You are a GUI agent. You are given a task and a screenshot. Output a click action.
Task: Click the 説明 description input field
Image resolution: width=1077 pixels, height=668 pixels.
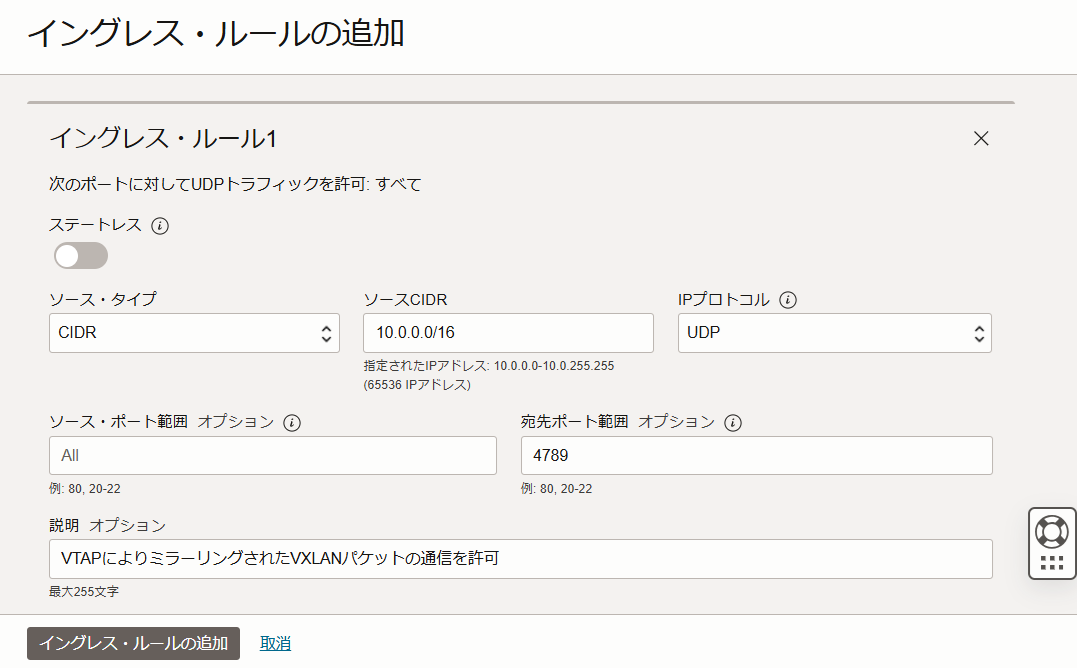(520, 559)
